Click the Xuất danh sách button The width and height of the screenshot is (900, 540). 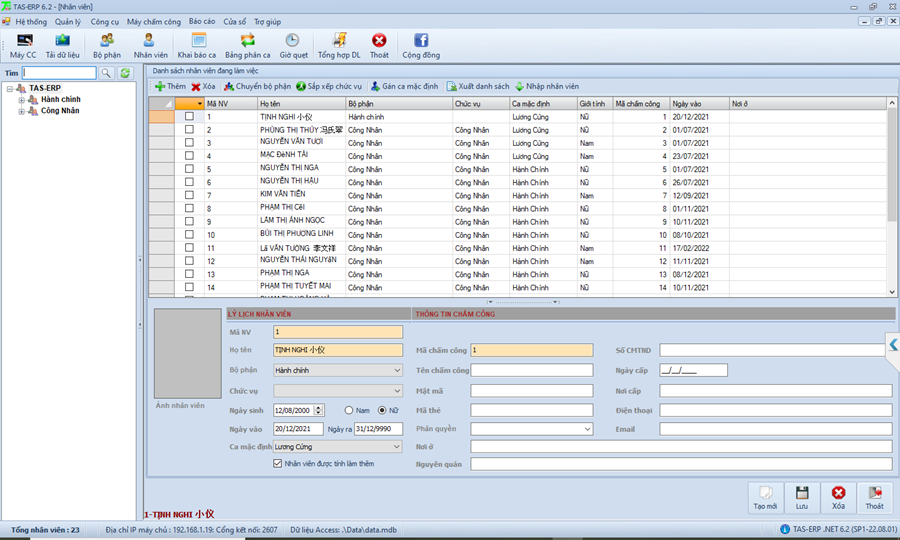point(478,87)
